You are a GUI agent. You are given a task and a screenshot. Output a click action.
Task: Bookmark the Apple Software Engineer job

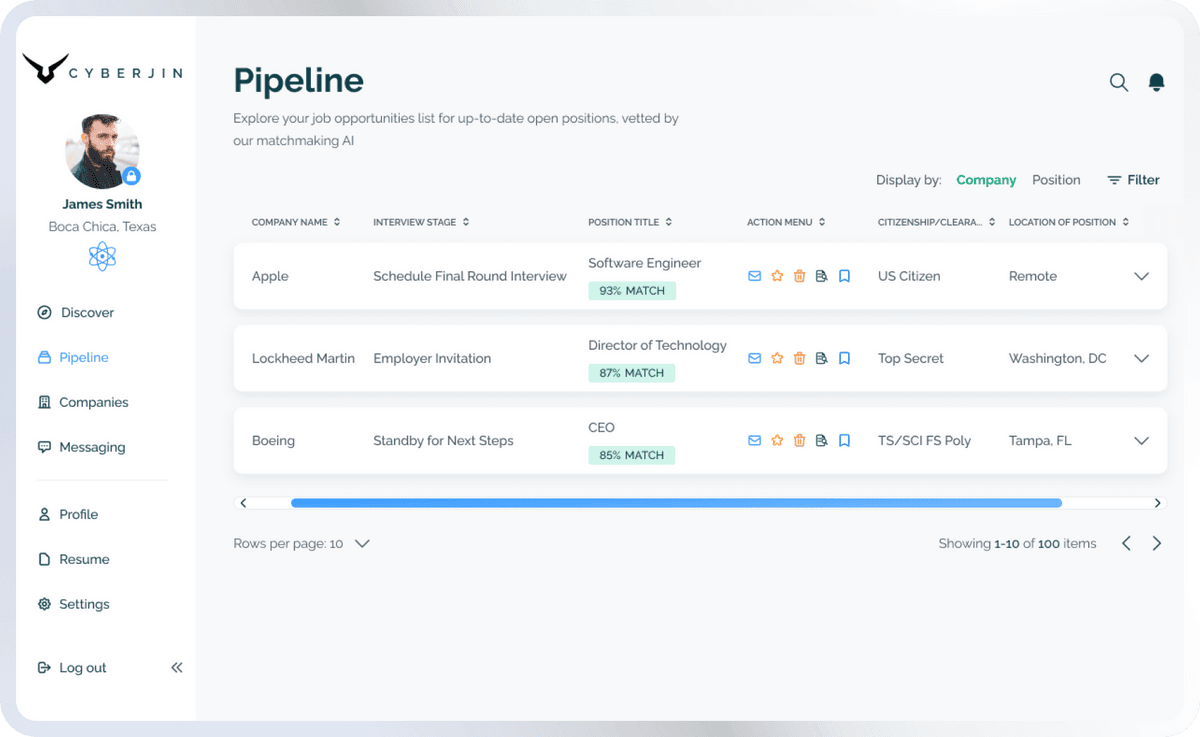coord(844,276)
